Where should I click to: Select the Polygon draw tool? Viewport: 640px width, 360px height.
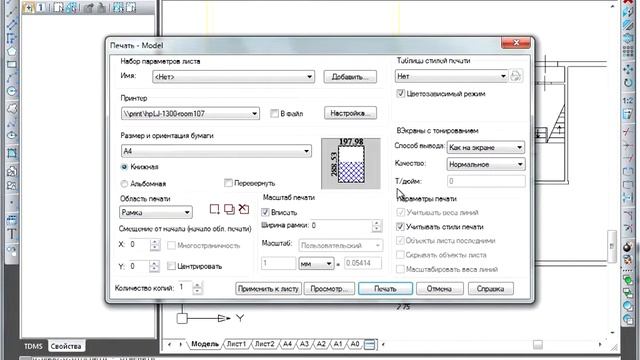(11, 51)
